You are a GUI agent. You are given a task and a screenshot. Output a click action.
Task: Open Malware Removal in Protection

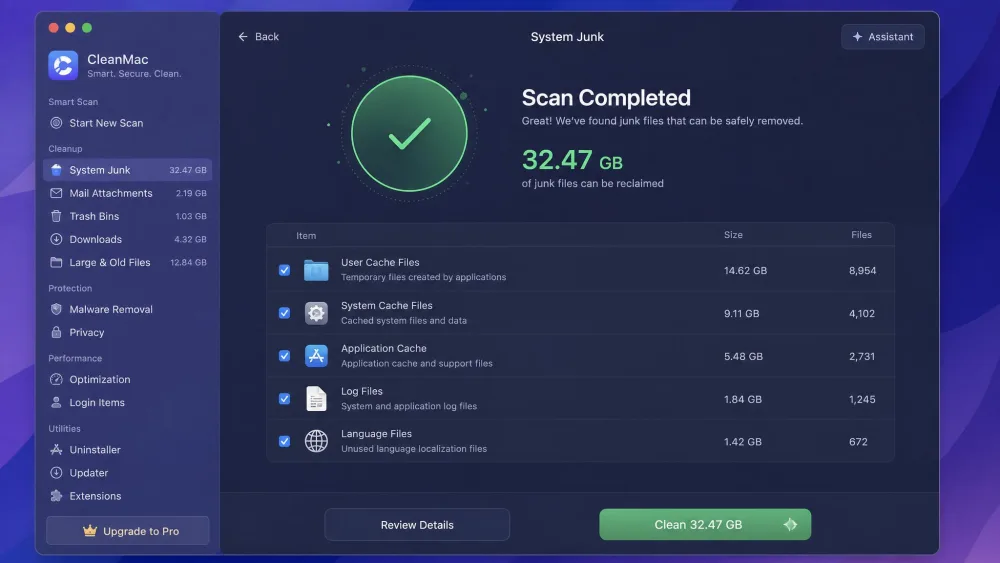tap(128, 309)
